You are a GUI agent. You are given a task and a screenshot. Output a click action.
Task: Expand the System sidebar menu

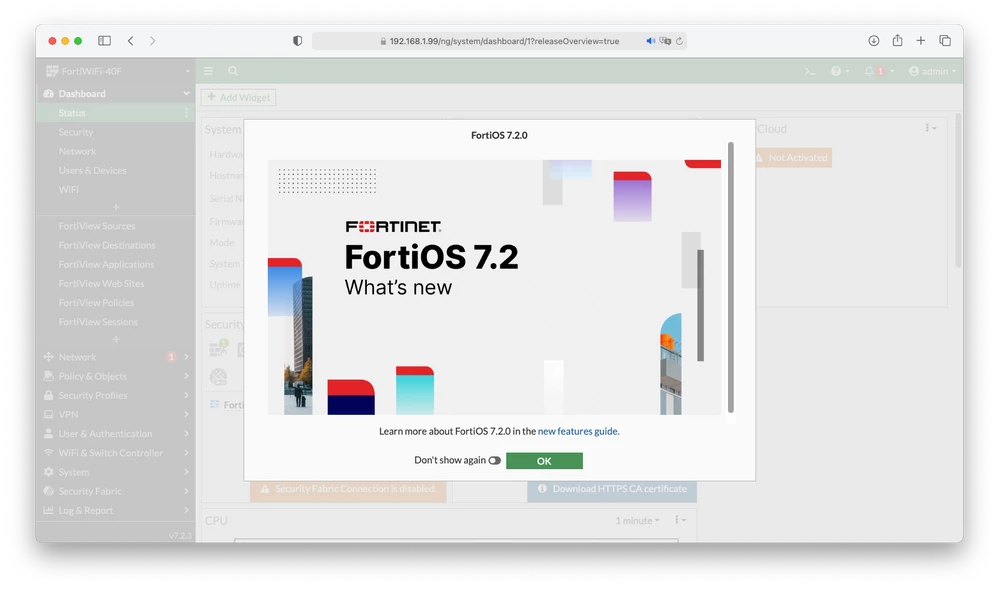pyautogui.click(x=116, y=472)
